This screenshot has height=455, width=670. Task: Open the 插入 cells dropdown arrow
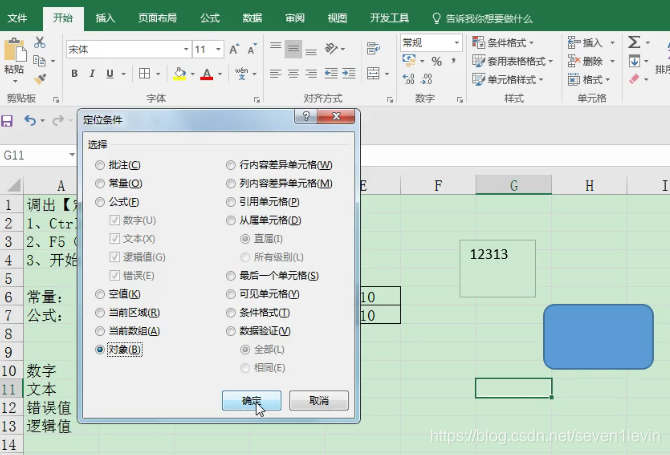tap(612, 43)
